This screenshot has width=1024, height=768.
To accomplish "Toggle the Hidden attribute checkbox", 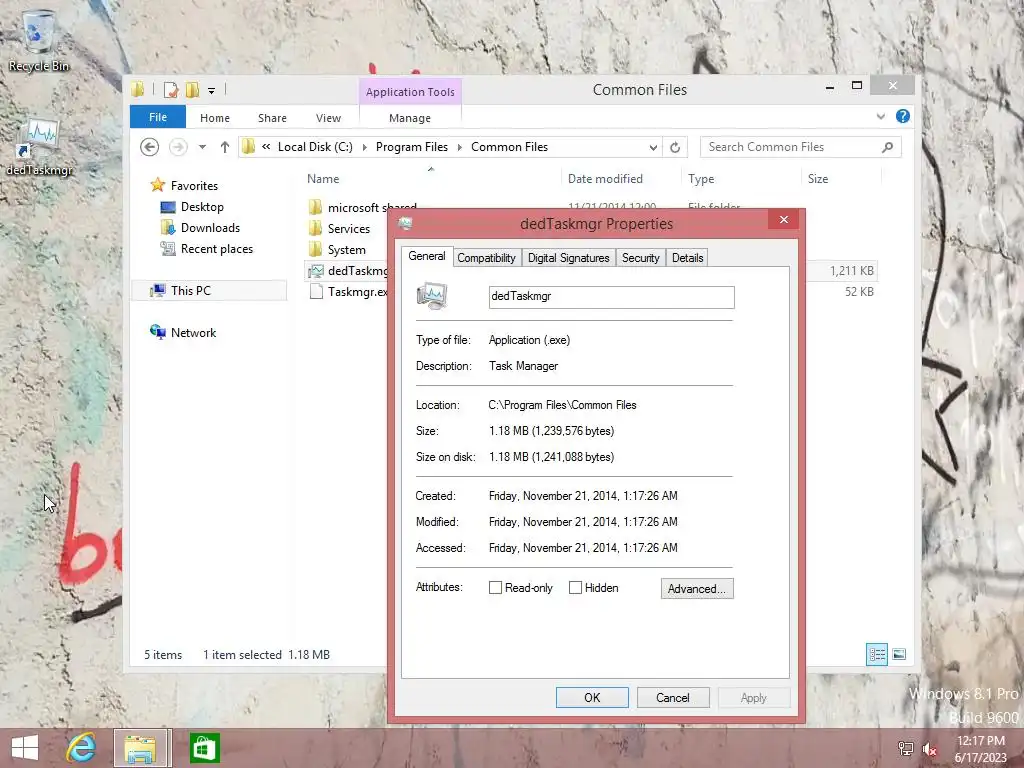I will tap(575, 588).
